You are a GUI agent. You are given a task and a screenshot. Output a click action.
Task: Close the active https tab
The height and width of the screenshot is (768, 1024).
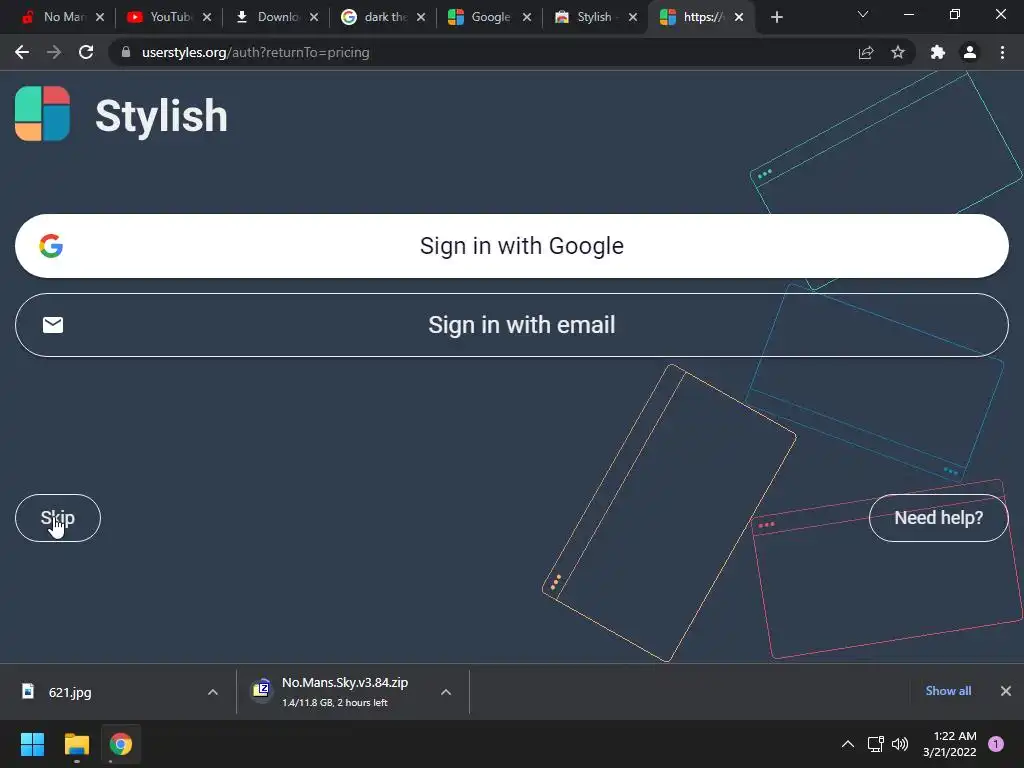(x=739, y=17)
